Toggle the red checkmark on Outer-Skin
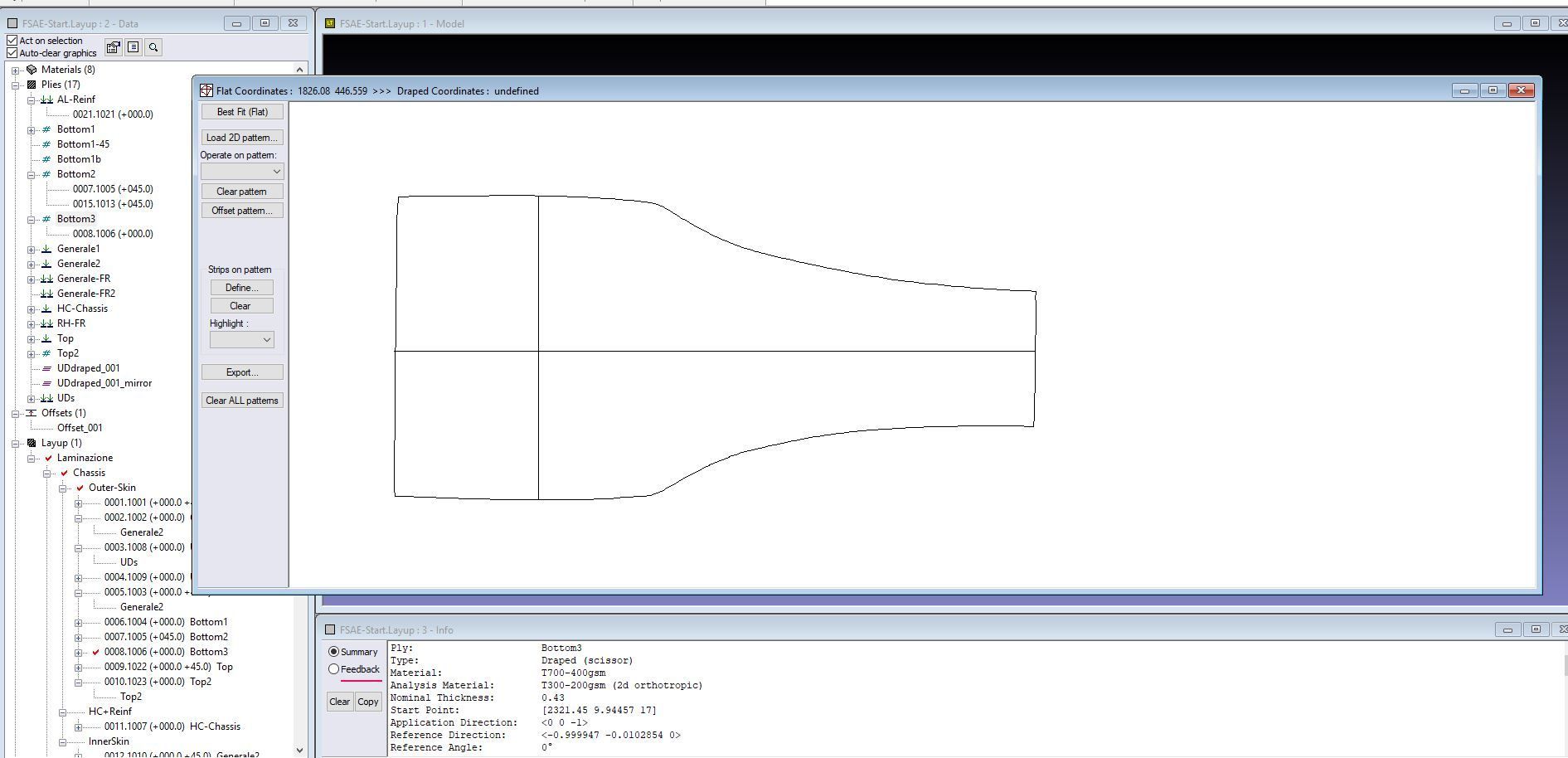Viewport: 1568px width, 758px height. (x=80, y=488)
